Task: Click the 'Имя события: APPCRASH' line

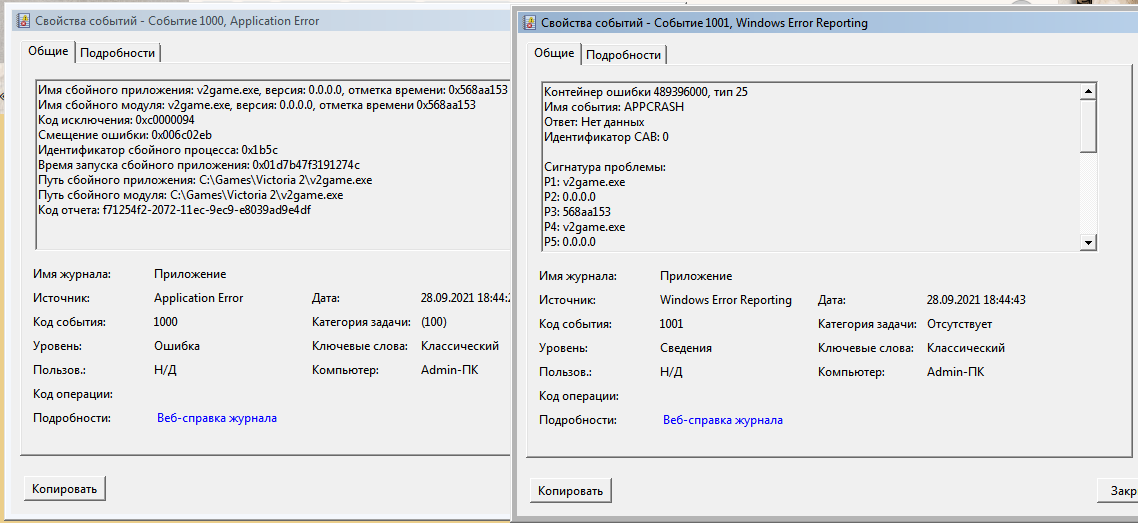Action: pyautogui.click(x=613, y=107)
